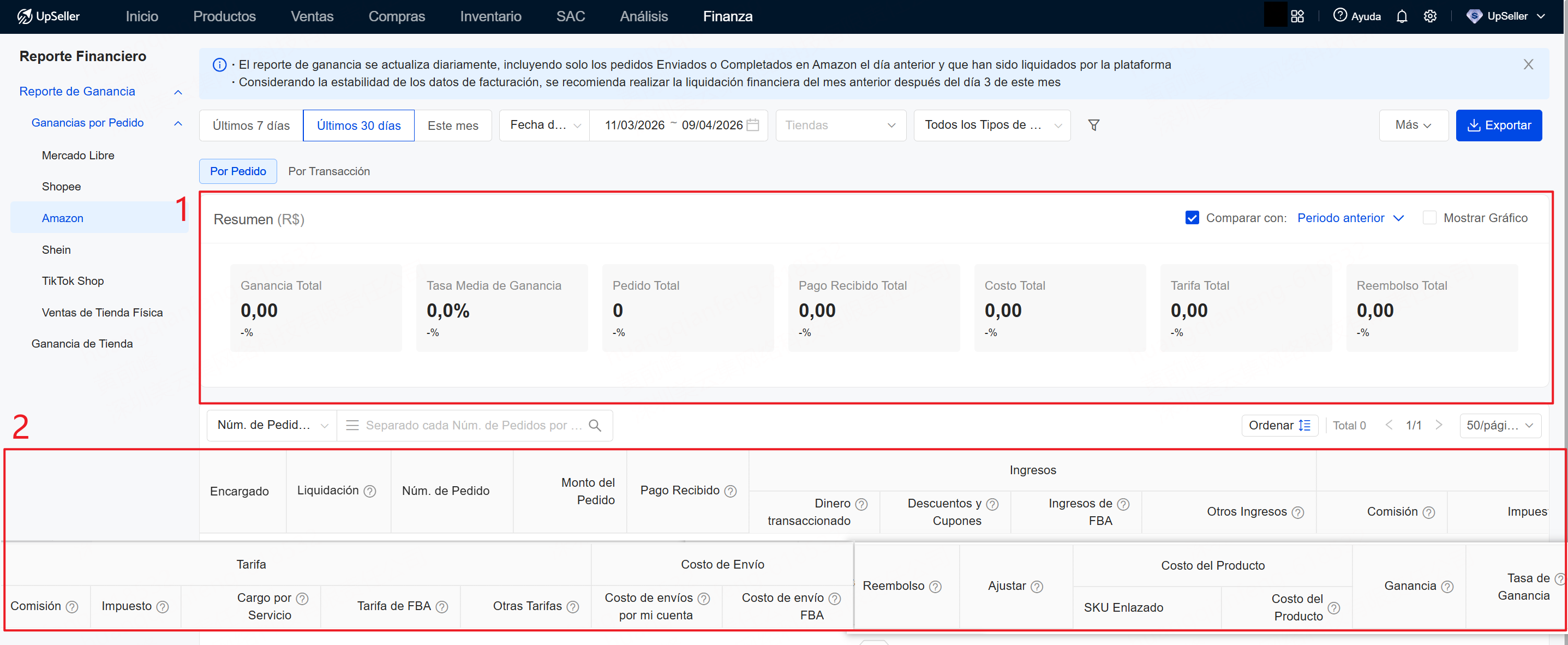This screenshot has height=645, width=1568.
Task: Uncheck the Comparar con checkbox
Action: (1192, 218)
